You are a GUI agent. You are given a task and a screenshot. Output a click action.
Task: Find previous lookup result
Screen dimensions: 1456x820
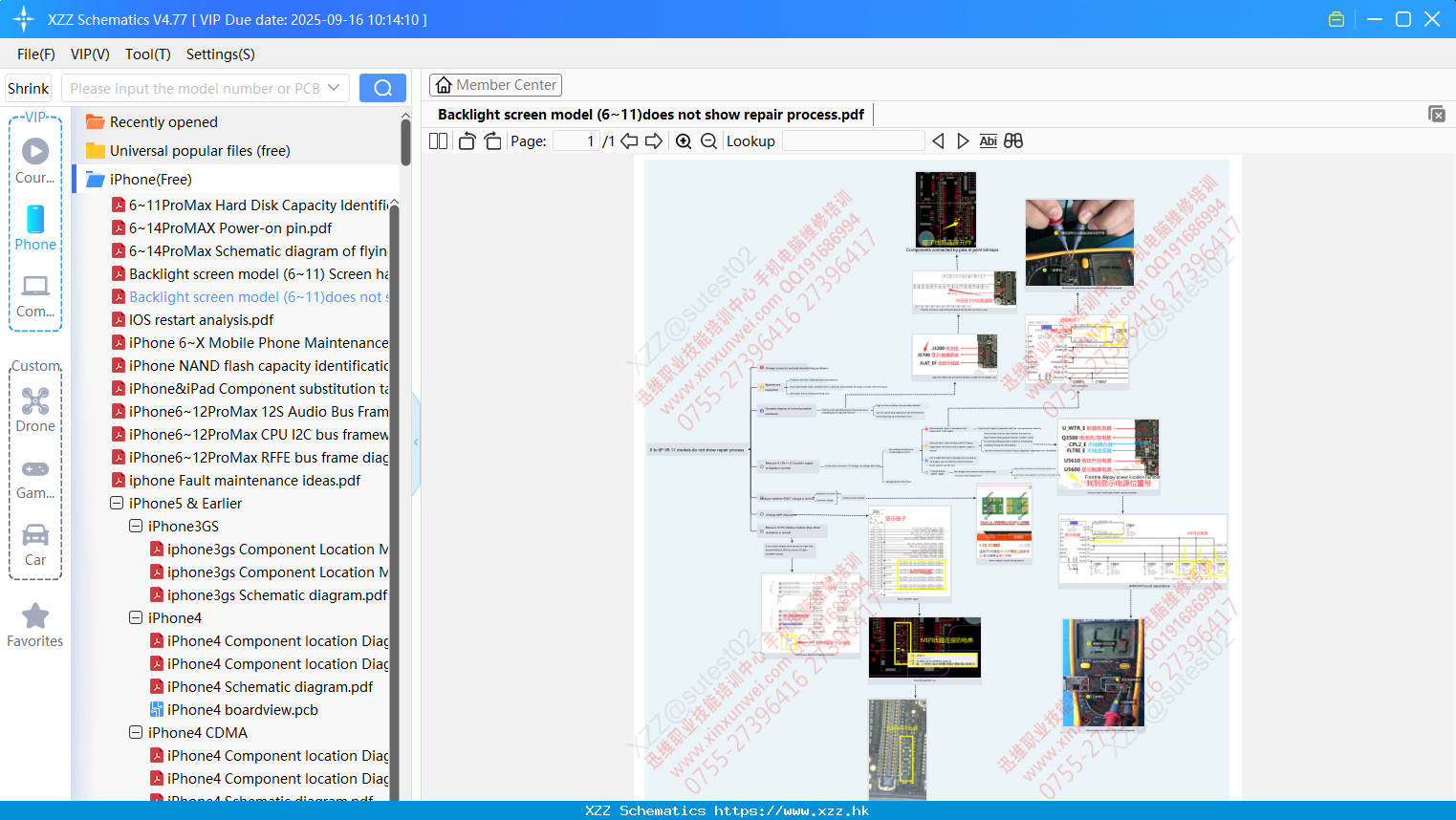coord(938,141)
